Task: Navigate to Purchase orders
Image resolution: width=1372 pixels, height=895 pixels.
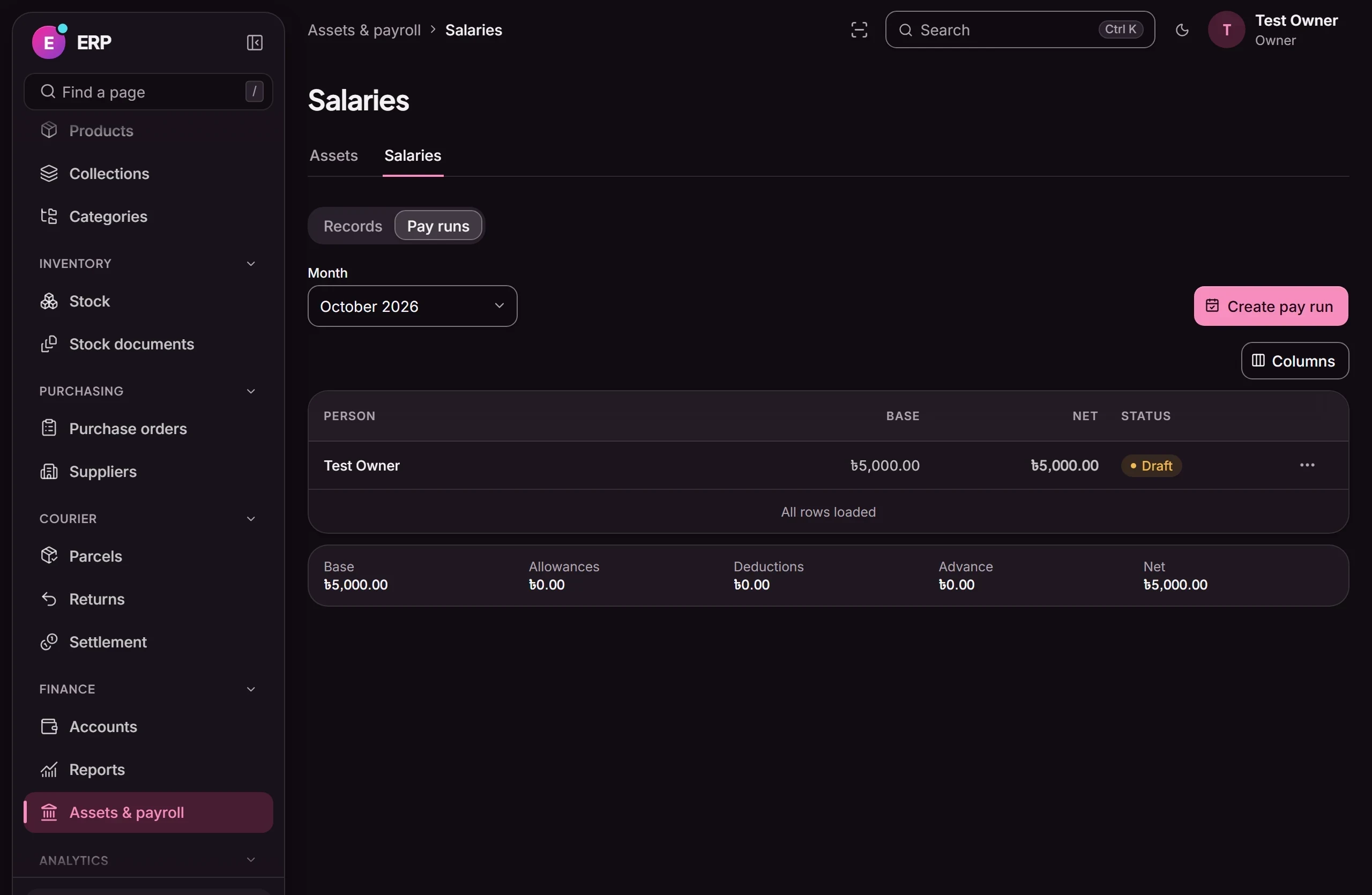Action: (148, 428)
